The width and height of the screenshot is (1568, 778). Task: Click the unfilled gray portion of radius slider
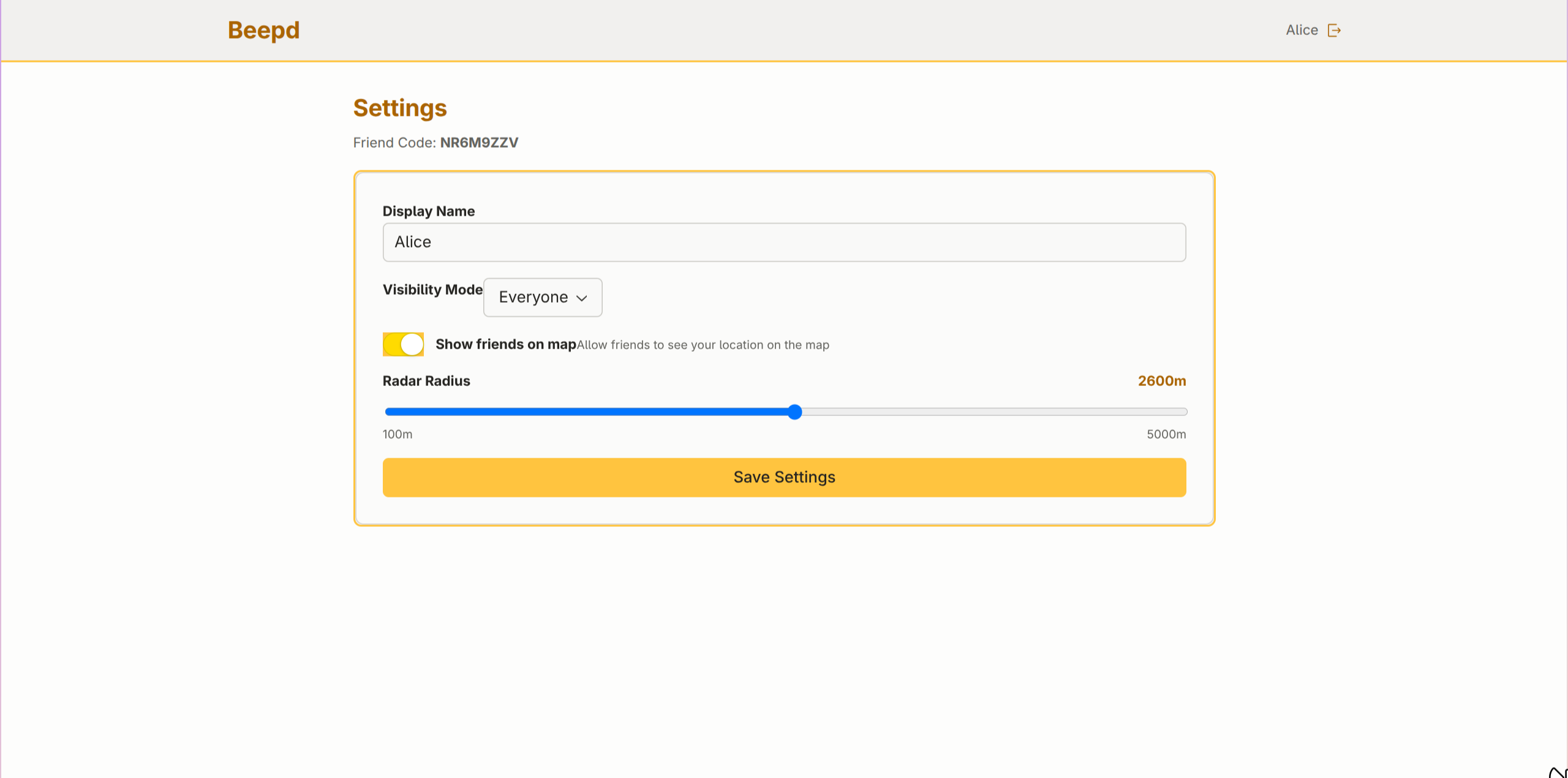point(992,412)
